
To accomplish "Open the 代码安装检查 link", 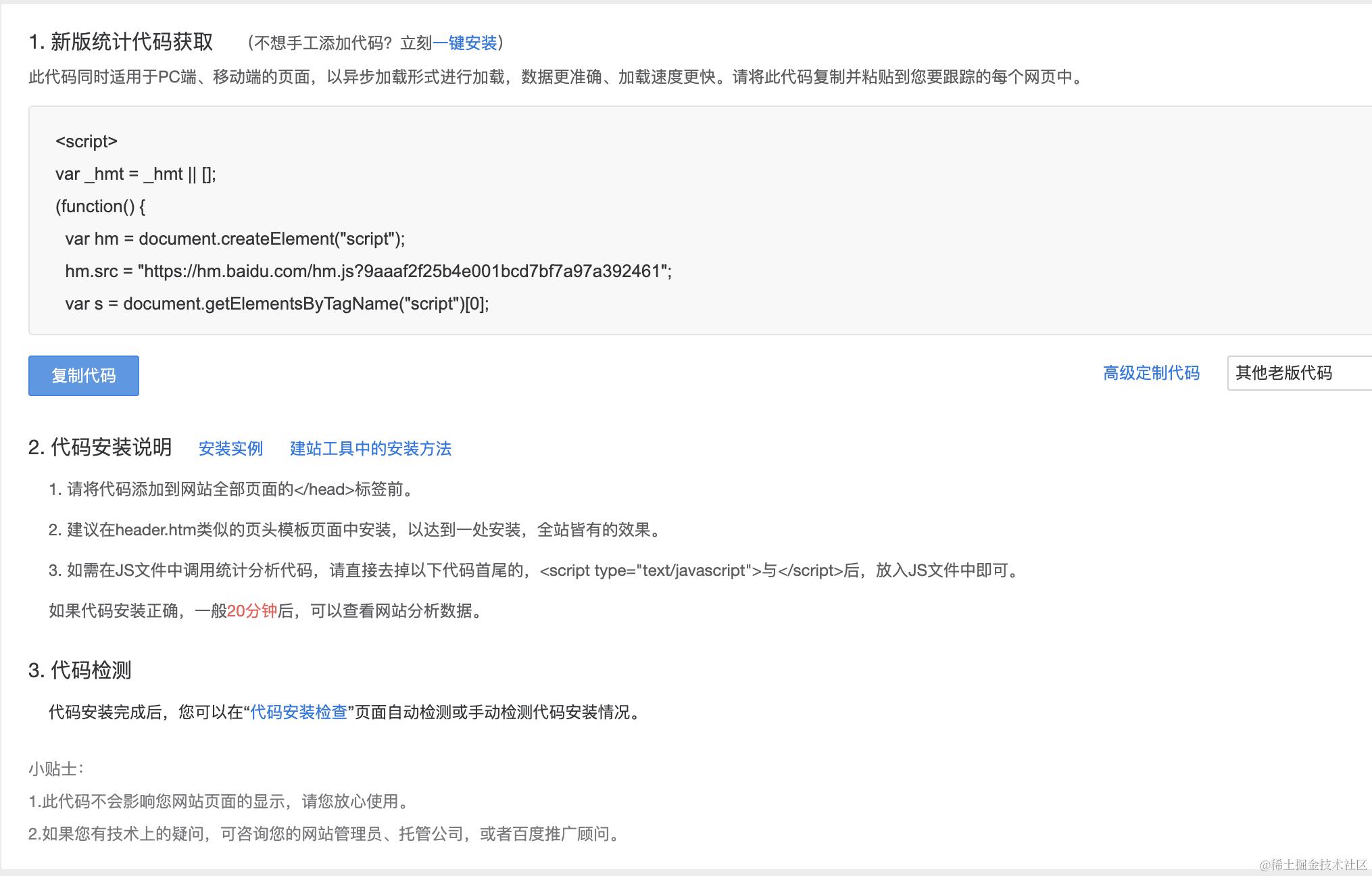I will 299,712.
